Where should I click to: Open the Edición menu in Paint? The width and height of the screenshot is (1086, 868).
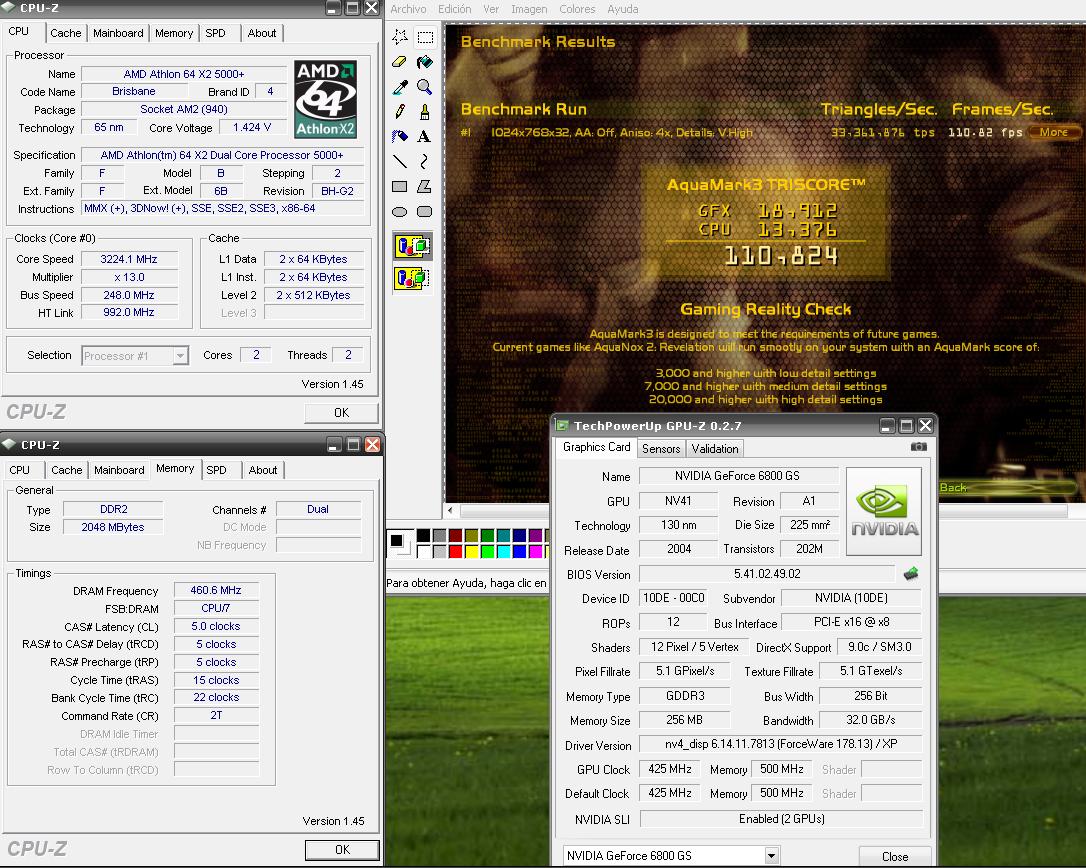[454, 9]
